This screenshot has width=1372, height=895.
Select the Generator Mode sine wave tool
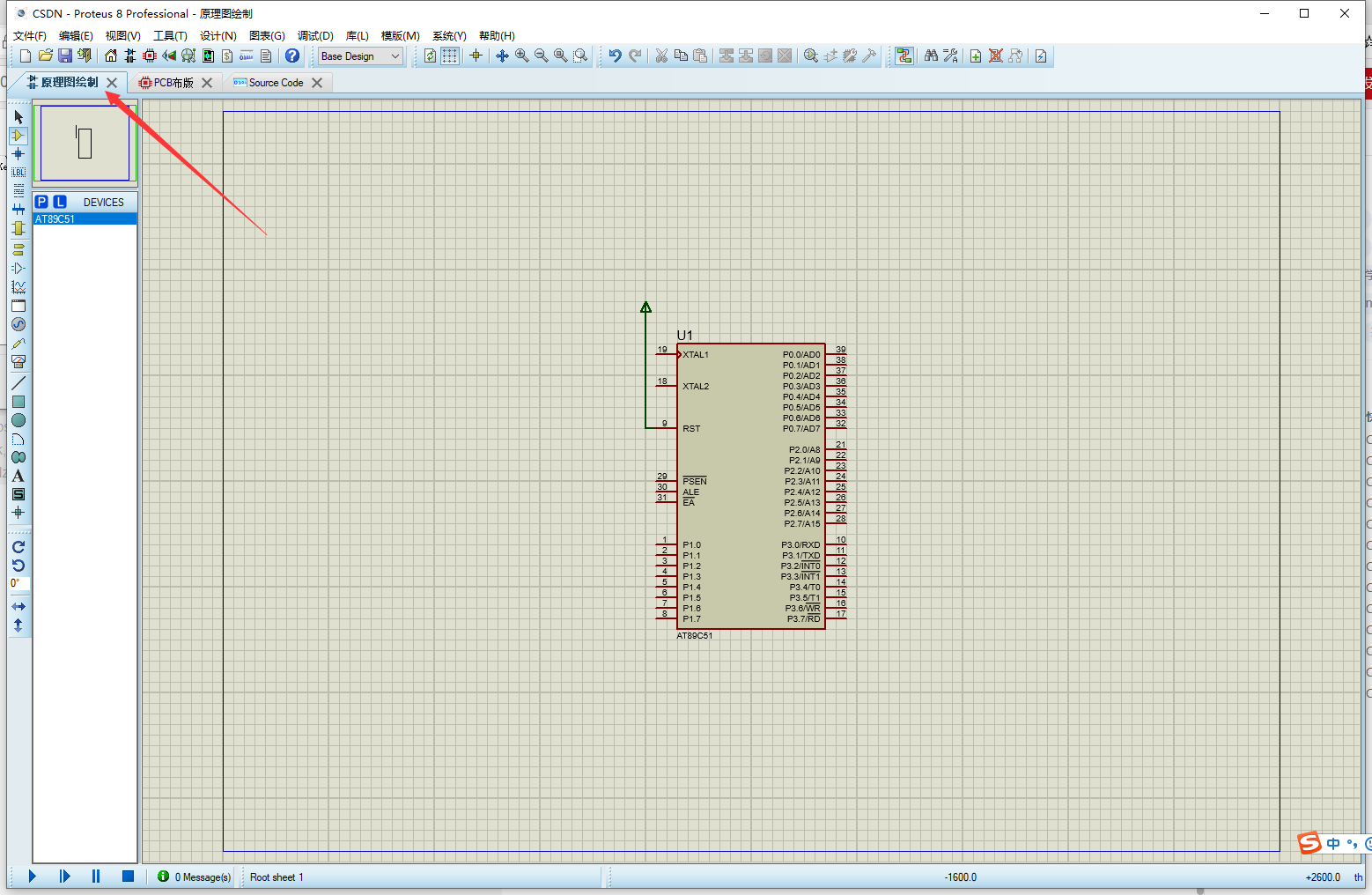(x=18, y=324)
